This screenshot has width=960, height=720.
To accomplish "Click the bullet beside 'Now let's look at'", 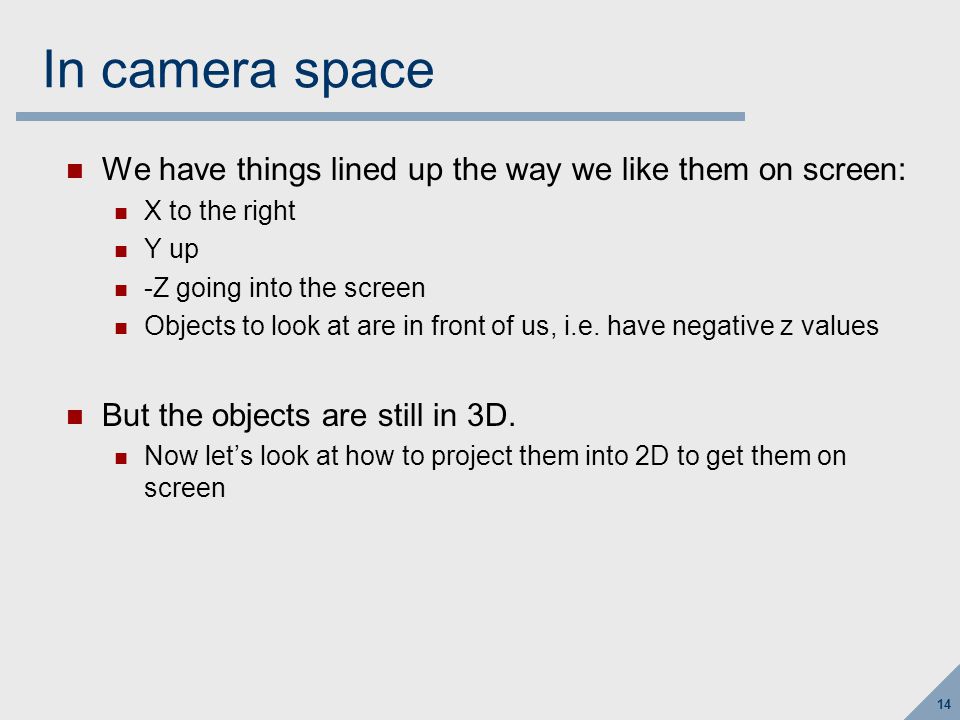I will click(121, 458).
